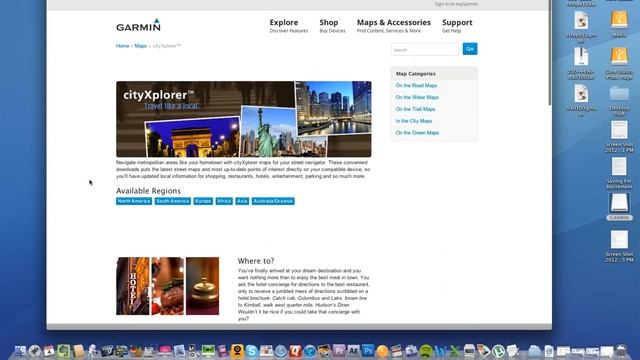
Task: Select the Asia region tag
Action: pos(242,201)
